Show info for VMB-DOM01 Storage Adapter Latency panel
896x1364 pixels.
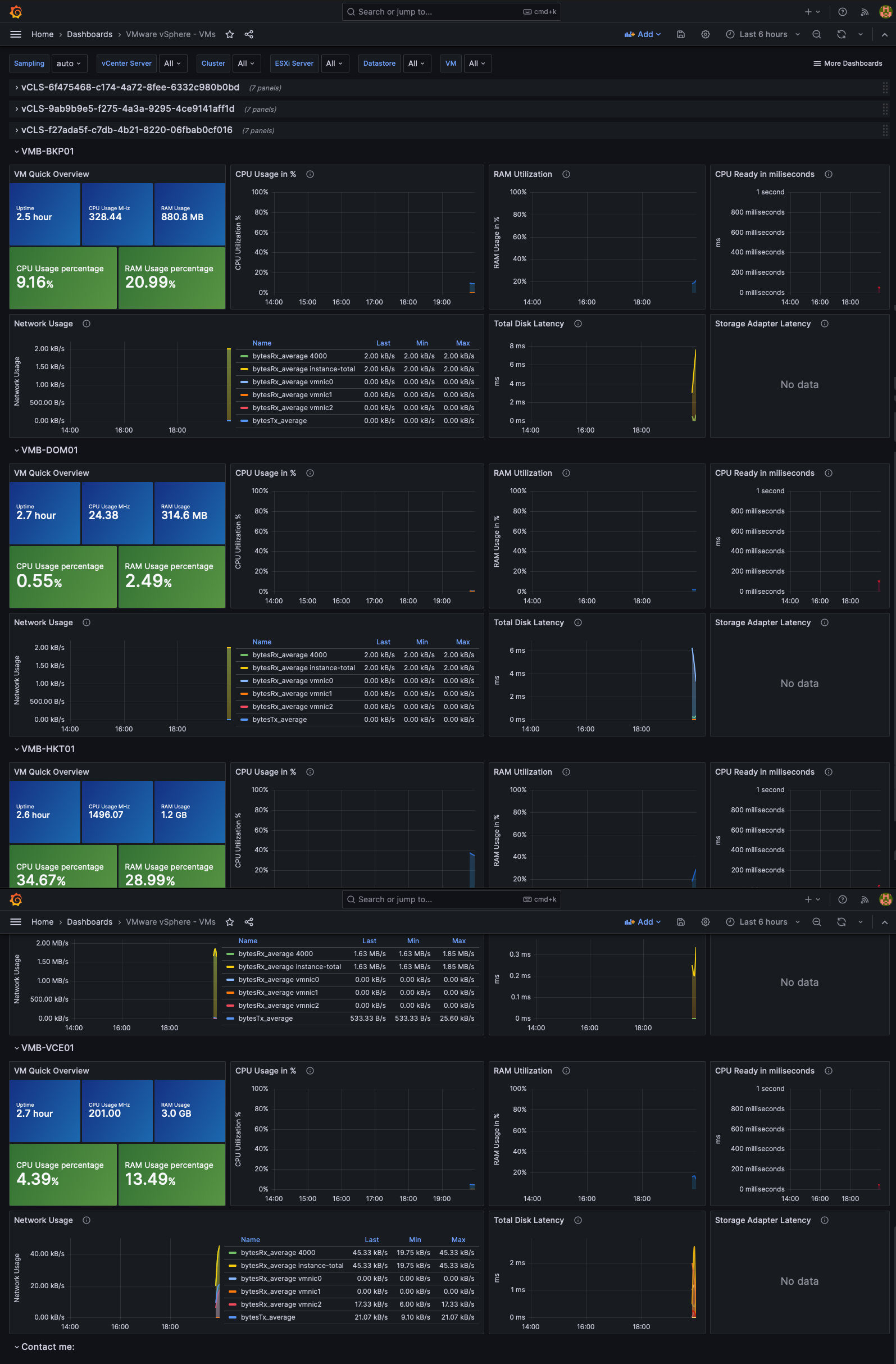click(824, 622)
